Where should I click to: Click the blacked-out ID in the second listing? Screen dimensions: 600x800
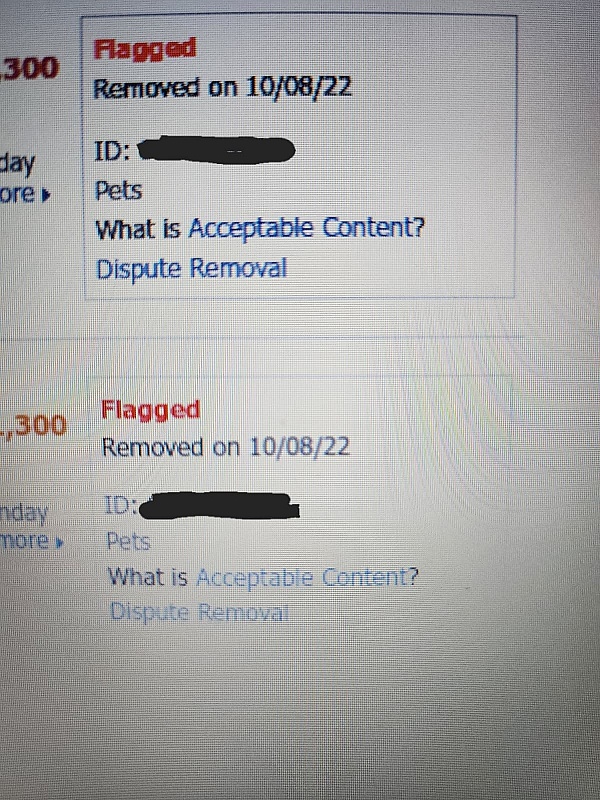[219, 506]
